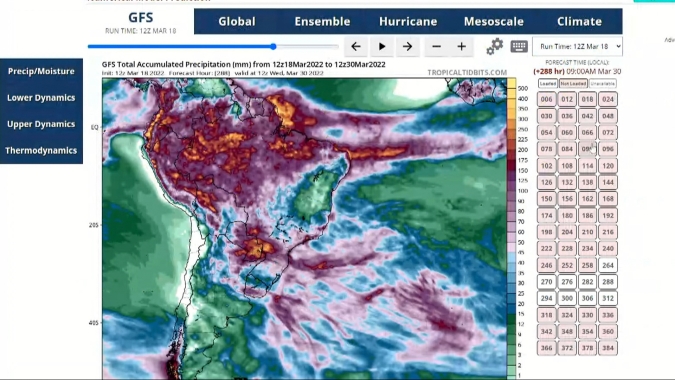Click the Unavailable legend label

[603, 83]
